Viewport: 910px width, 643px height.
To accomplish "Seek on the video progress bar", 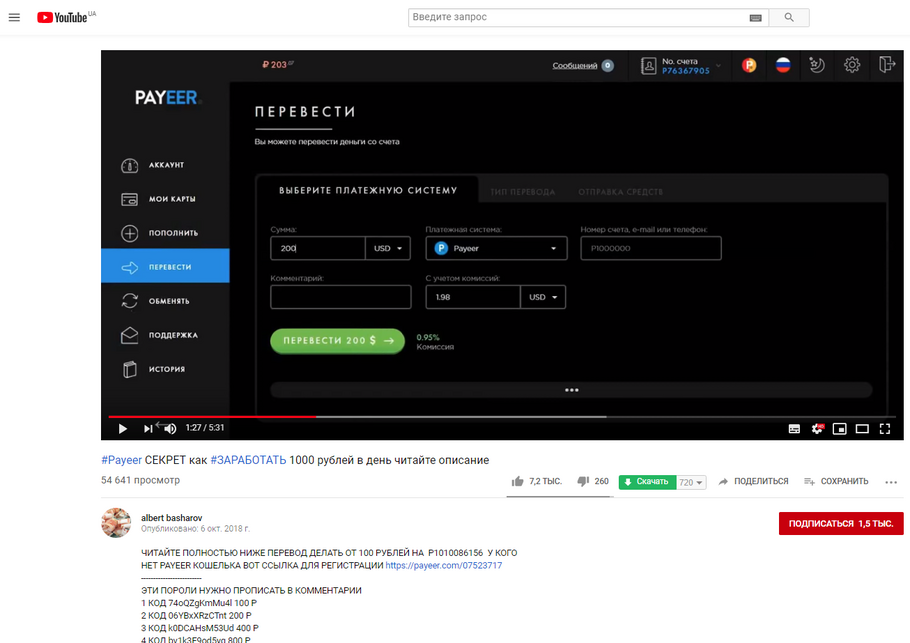I will click(x=502, y=417).
